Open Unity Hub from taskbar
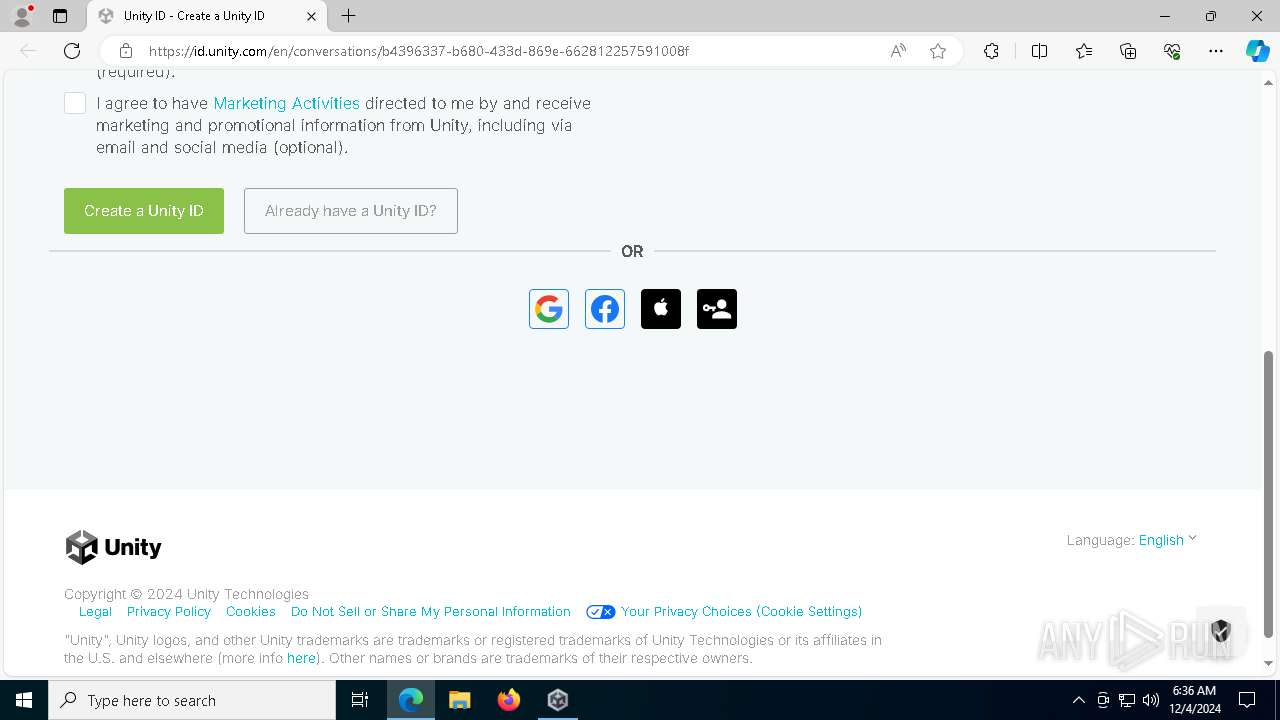Viewport: 1280px width, 720px height. [558, 700]
